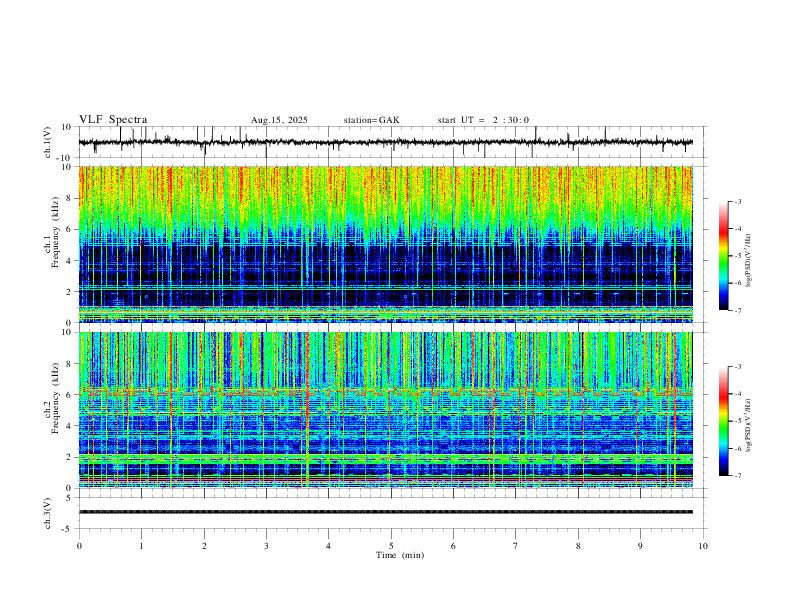Click the lower colorbar beside ch.2 spectrogram
Viewport: 792px width, 612px height.
point(723,421)
